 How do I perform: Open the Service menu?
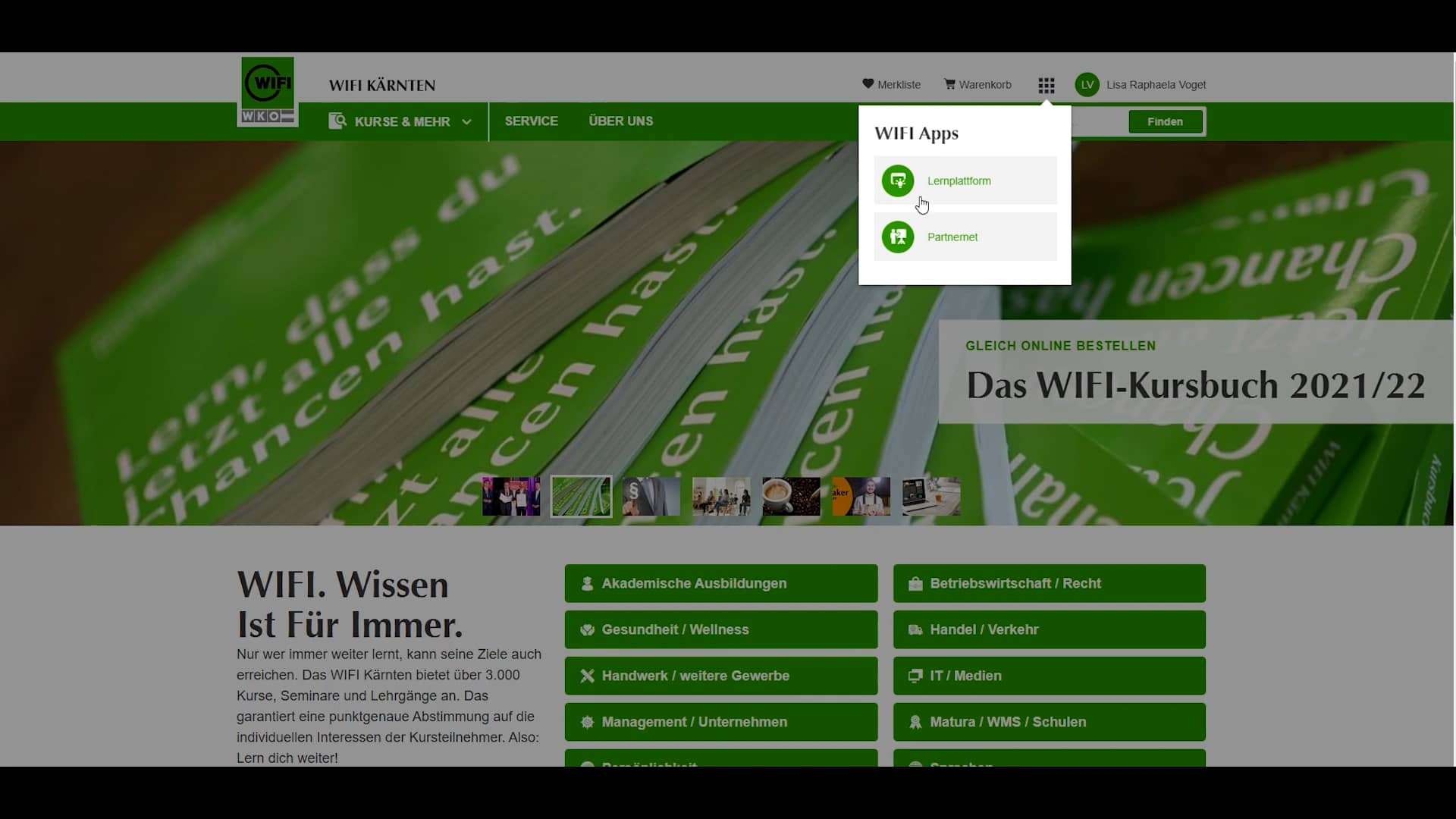pyautogui.click(x=531, y=121)
